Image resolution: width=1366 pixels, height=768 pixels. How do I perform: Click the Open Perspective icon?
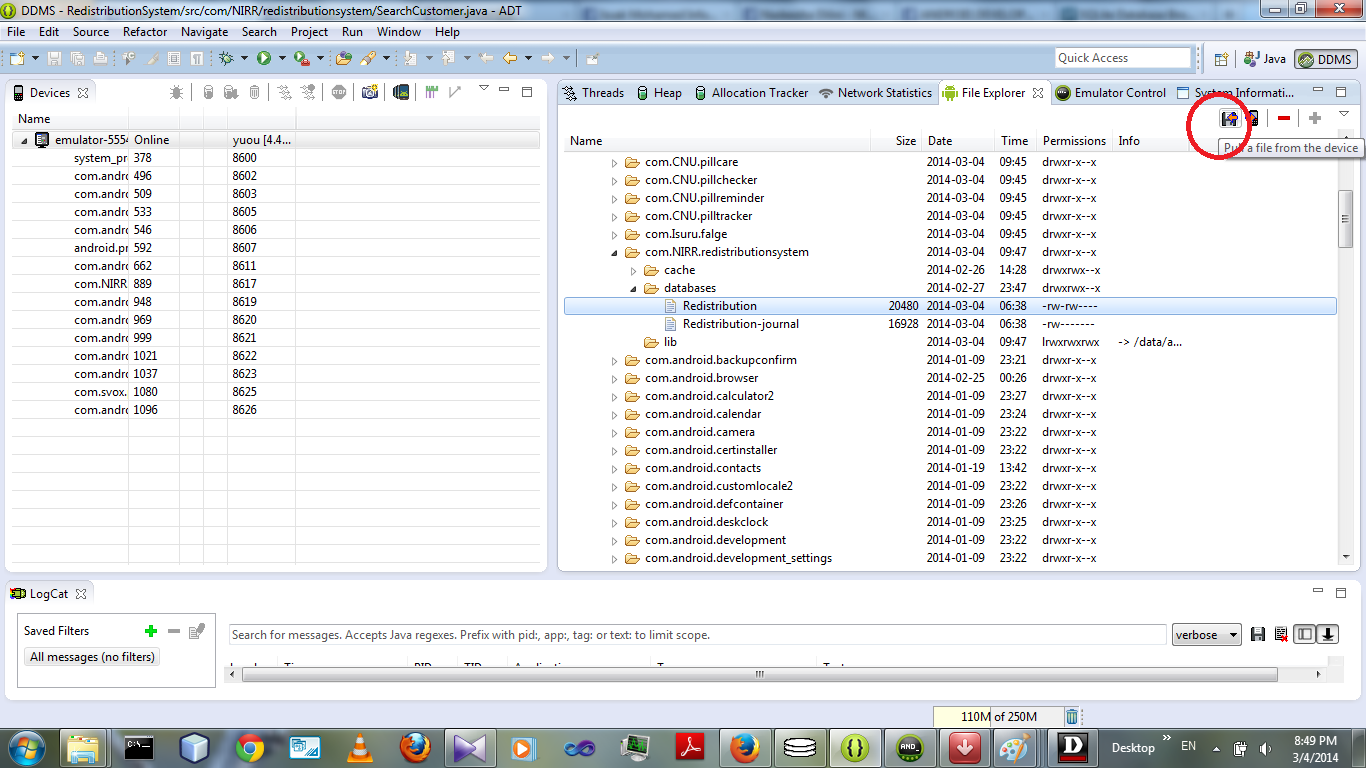(1221, 59)
